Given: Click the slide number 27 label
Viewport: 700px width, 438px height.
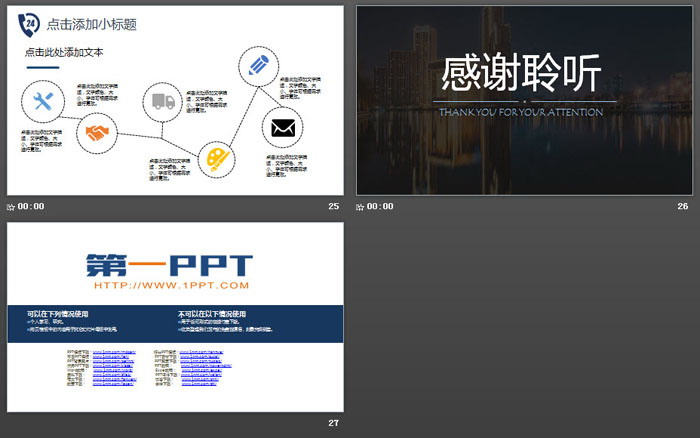Looking at the screenshot, I should tap(333, 423).
